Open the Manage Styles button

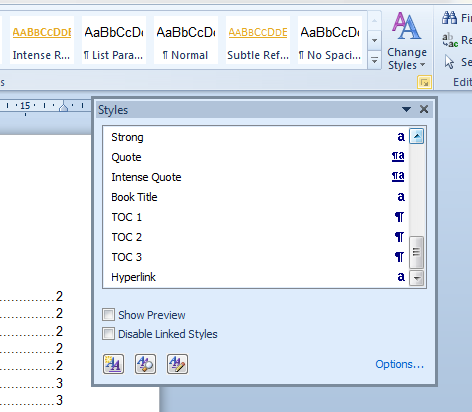coord(177,364)
